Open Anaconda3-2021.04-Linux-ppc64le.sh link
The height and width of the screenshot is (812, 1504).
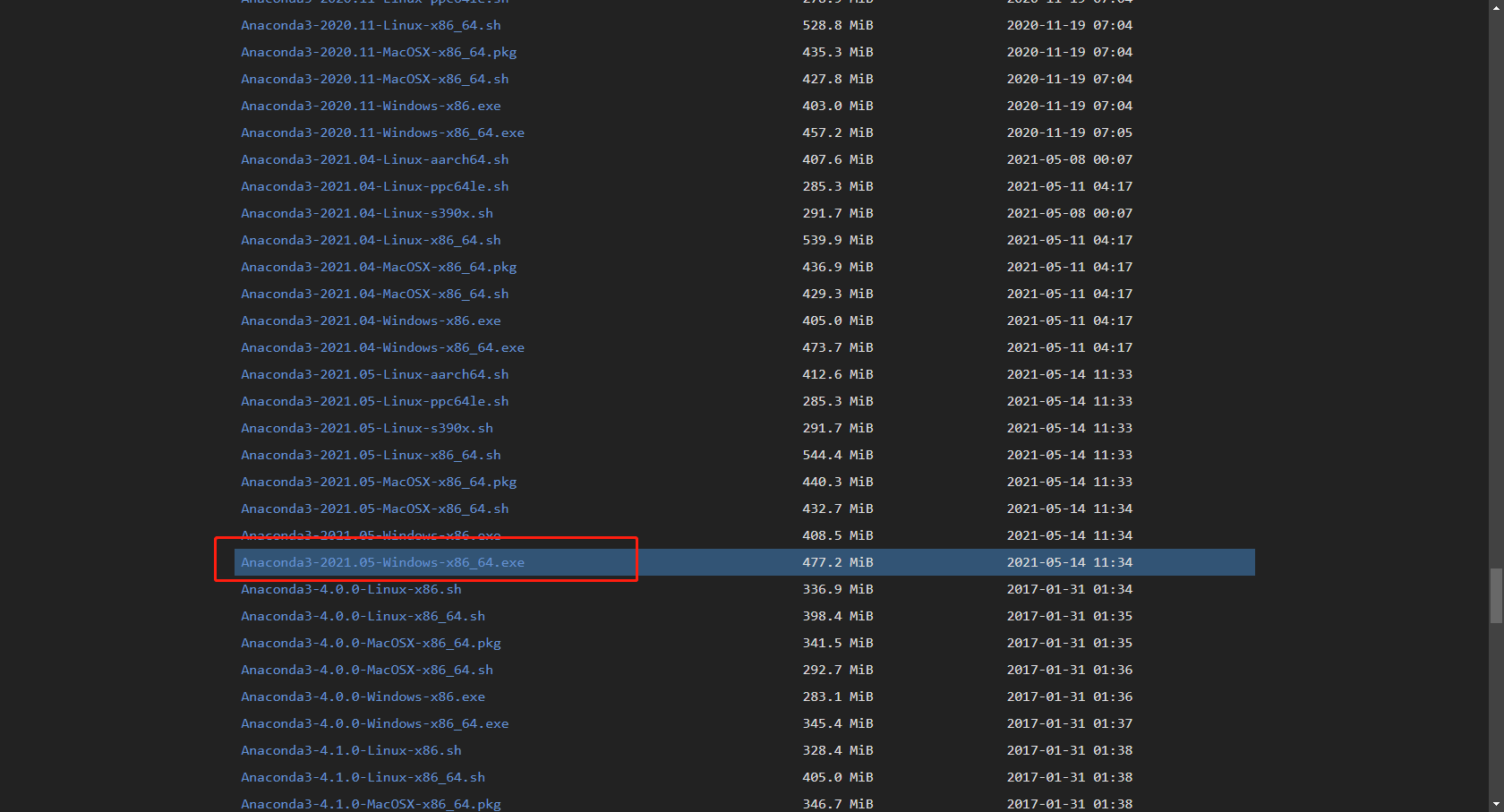click(x=374, y=186)
